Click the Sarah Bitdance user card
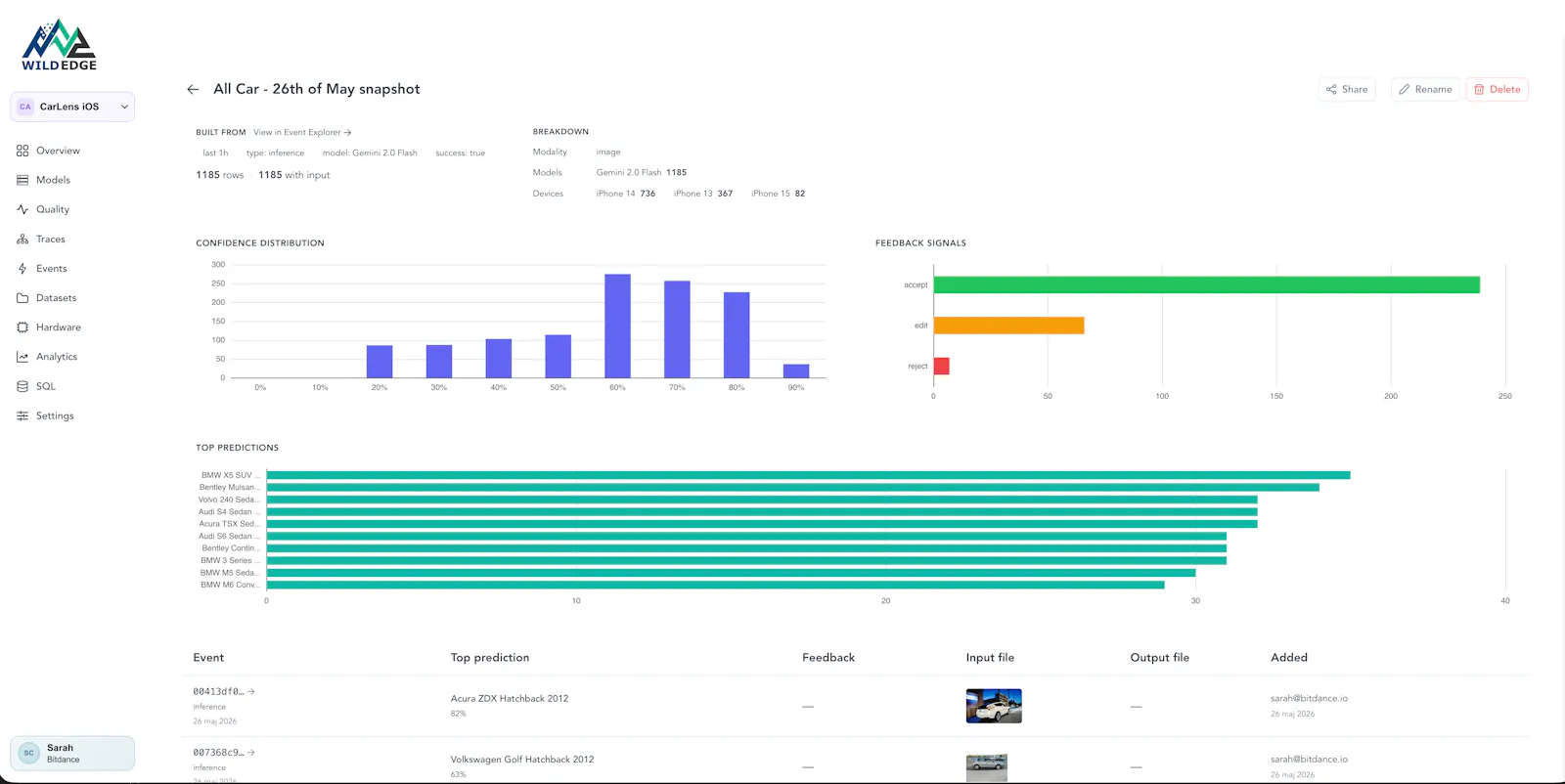Image resolution: width=1565 pixels, height=784 pixels. click(72, 753)
